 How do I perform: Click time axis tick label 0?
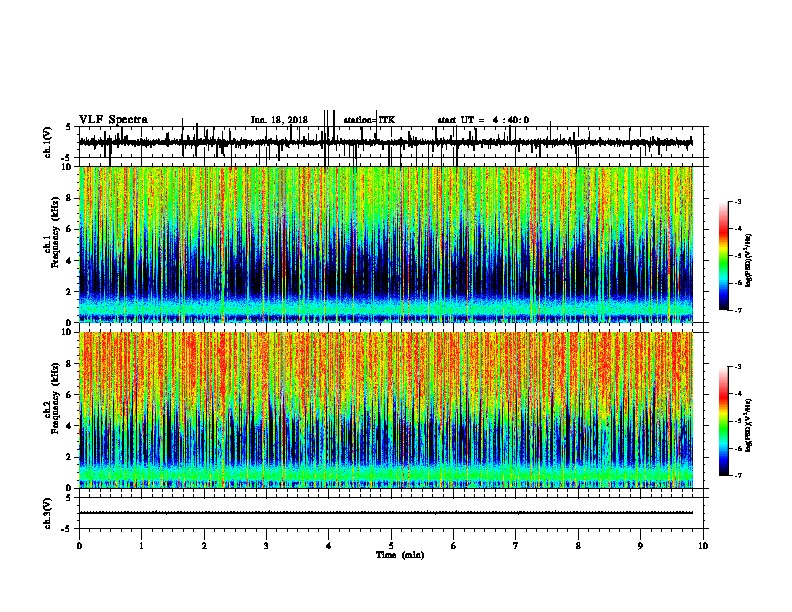tap(79, 546)
